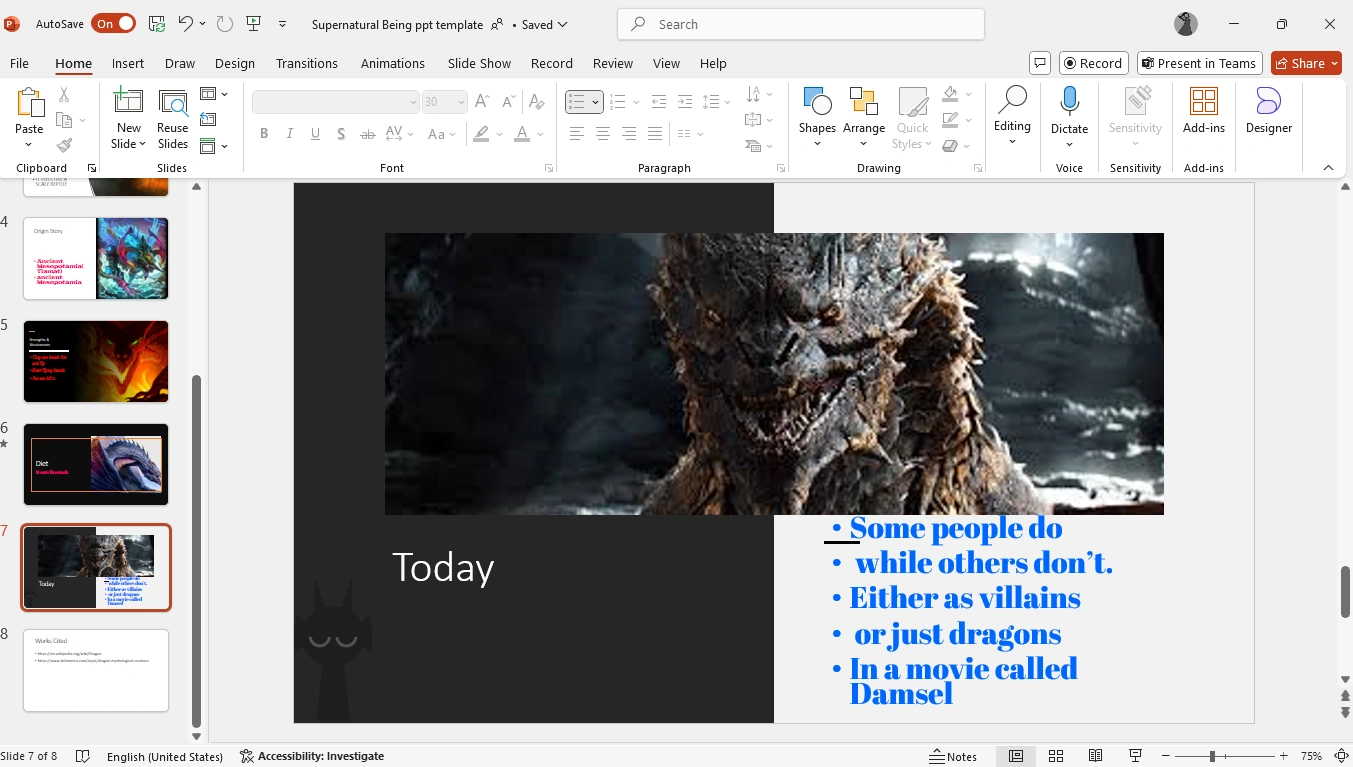Image resolution: width=1353 pixels, height=767 pixels.
Task: Increase zoom using the zoom slider
Action: click(x=1283, y=756)
